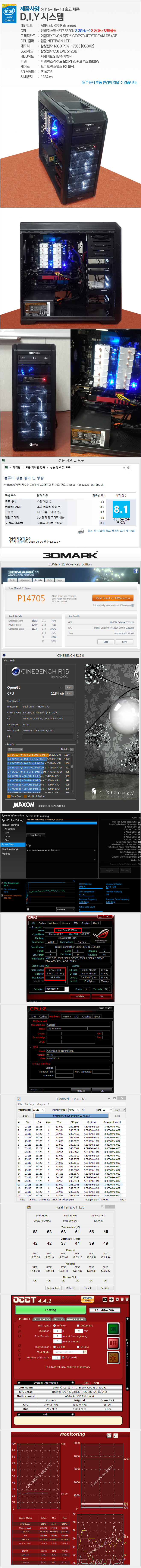Viewport: 141px width, 1568px height.
Task: Open the Help menu in Cinebench
Action: (13, 660)
